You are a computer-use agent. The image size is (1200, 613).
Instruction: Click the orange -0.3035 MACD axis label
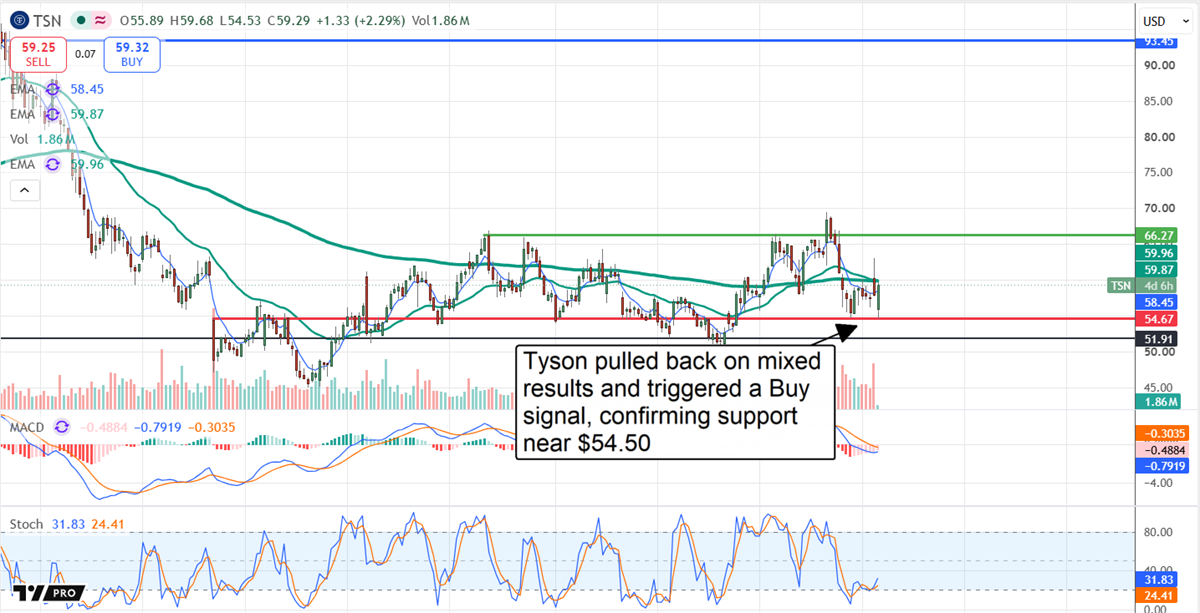(x=1161, y=433)
